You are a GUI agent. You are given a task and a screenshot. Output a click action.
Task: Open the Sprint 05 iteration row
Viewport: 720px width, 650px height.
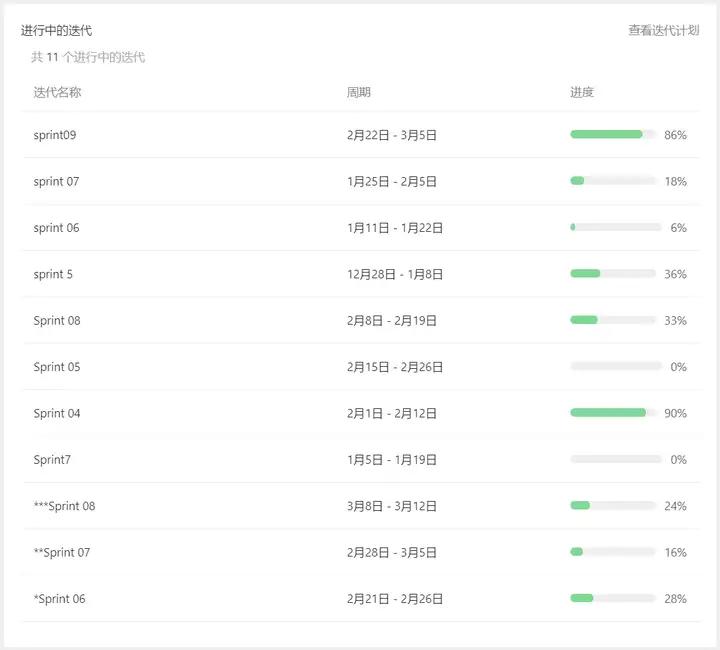coord(57,367)
